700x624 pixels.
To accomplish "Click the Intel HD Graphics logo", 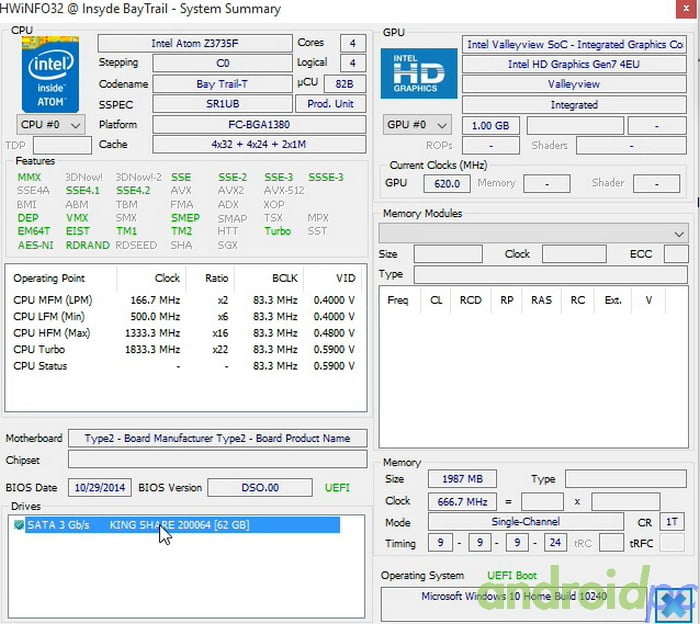I will coord(419,73).
